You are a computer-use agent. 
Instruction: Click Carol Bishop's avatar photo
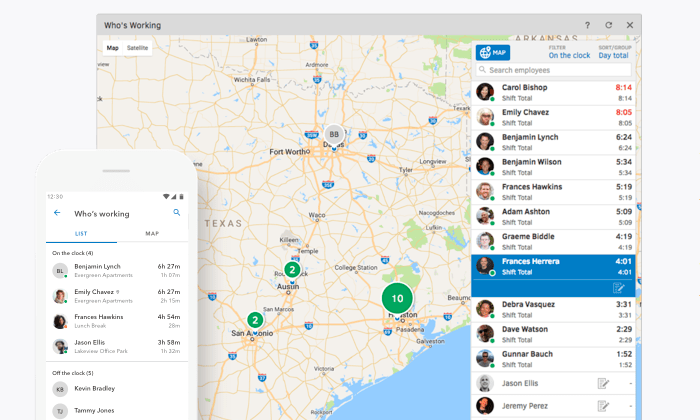pyautogui.click(x=485, y=92)
